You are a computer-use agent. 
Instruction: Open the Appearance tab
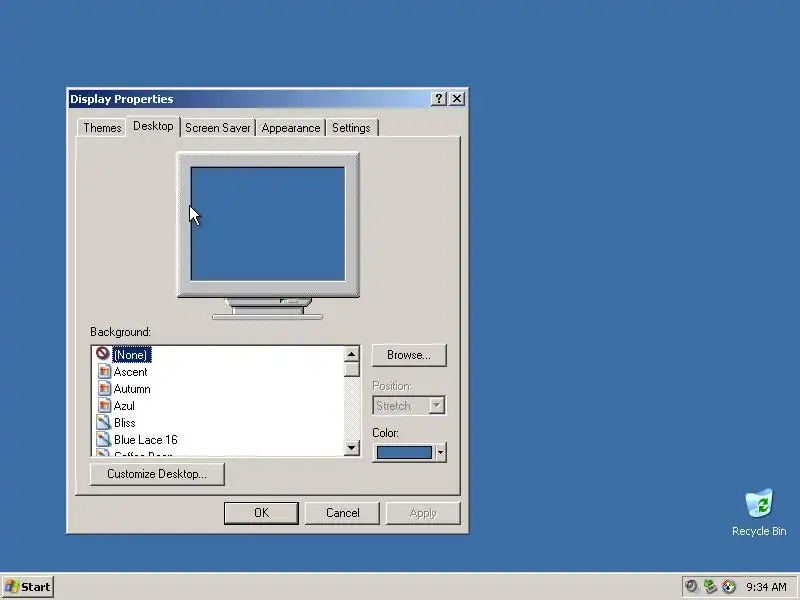[291, 128]
